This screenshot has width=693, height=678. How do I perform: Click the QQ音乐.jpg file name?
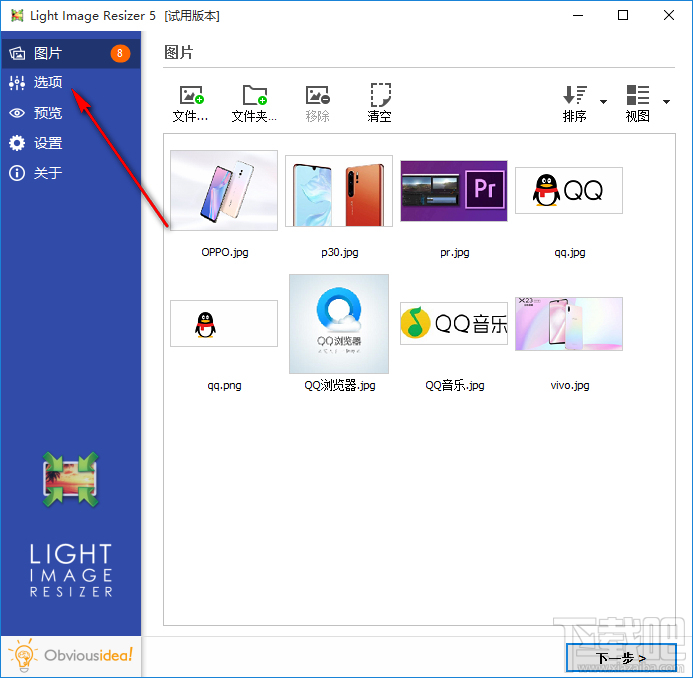pos(454,385)
